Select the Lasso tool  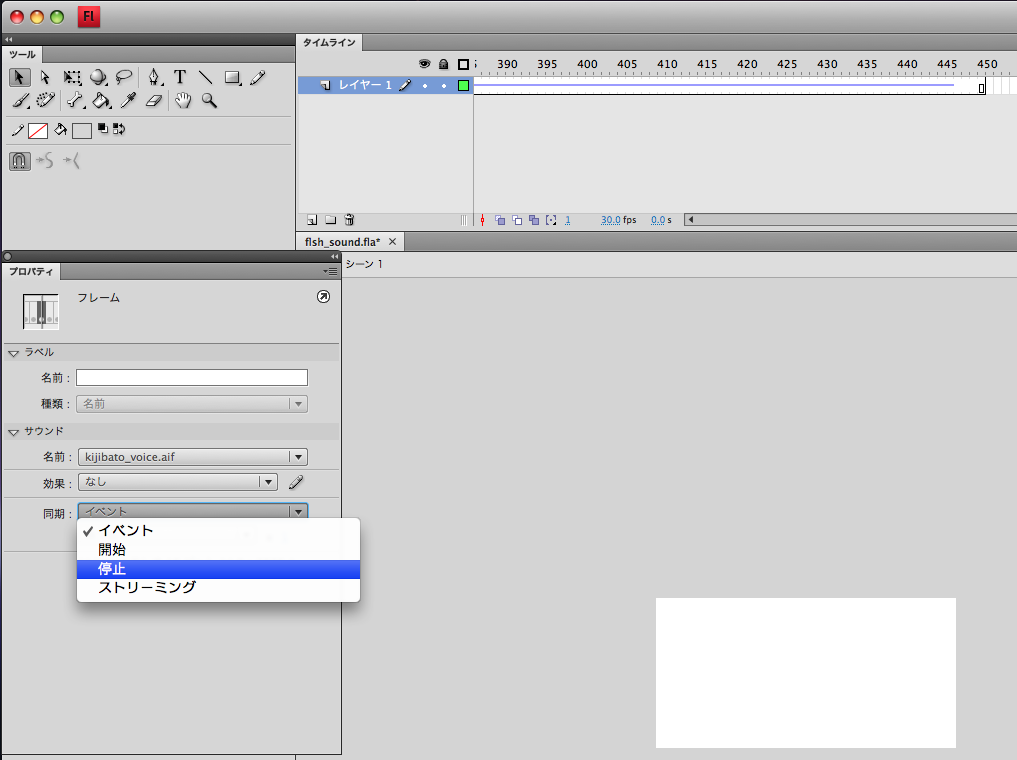pyautogui.click(x=123, y=78)
